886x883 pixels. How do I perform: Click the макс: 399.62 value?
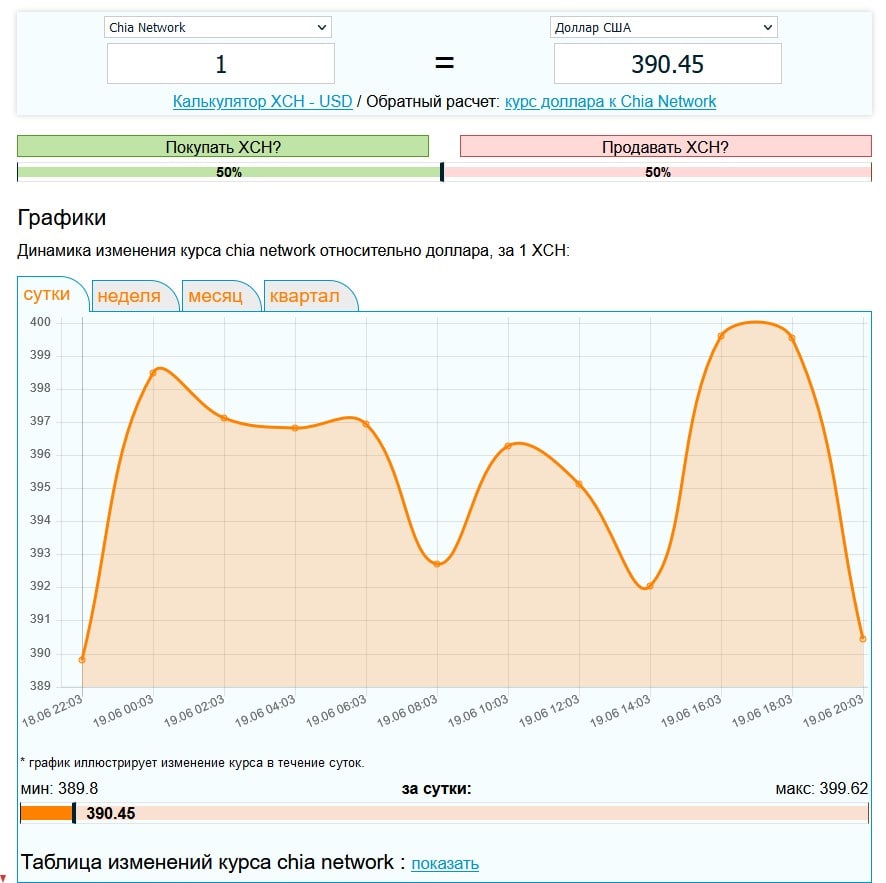click(x=822, y=788)
